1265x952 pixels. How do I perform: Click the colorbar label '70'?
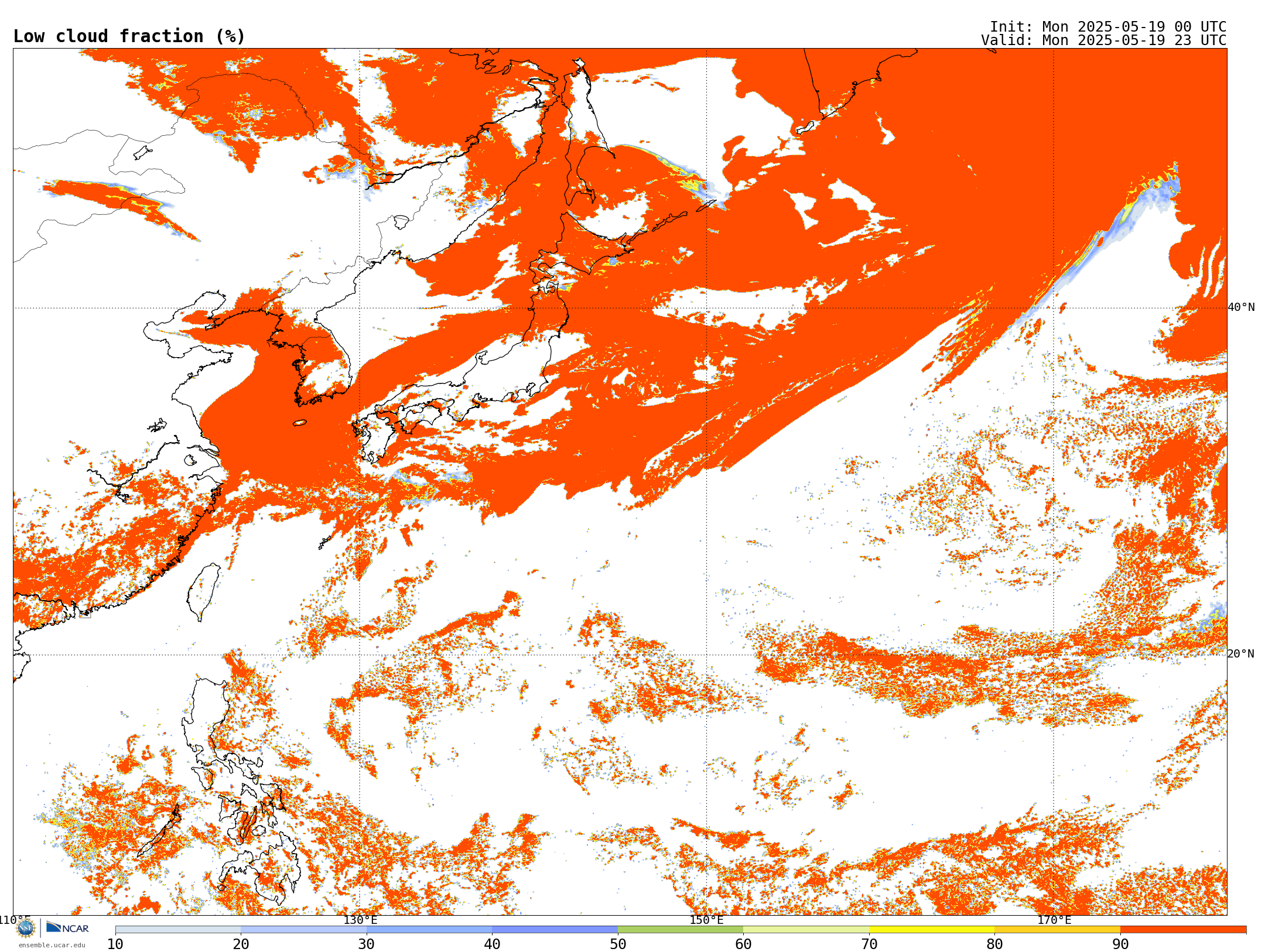(869, 944)
